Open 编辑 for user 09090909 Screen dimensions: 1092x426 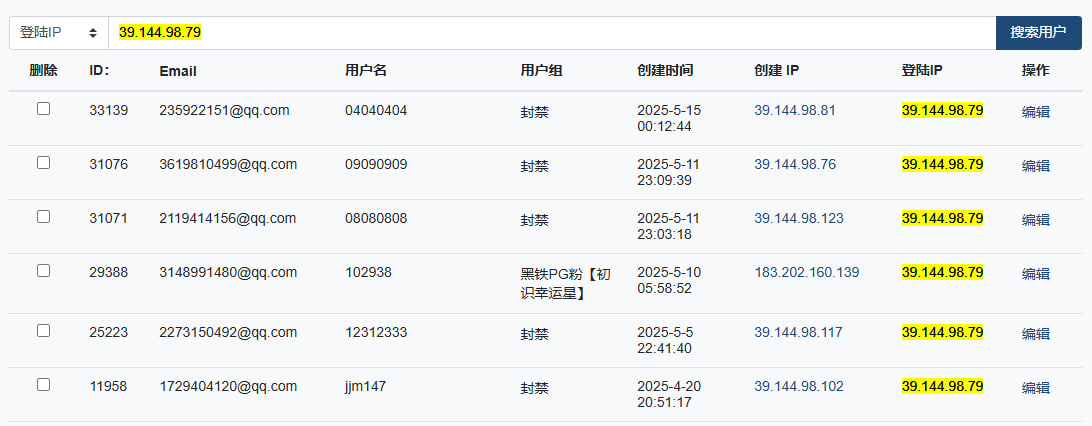point(1035,166)
